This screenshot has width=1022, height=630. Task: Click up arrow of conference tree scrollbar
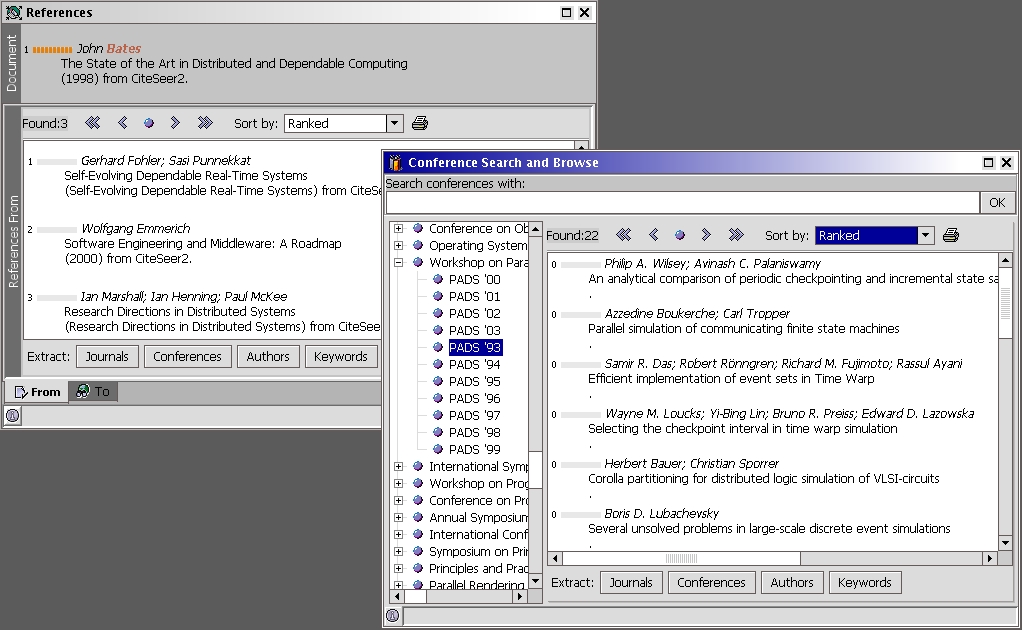coord(535,229)
